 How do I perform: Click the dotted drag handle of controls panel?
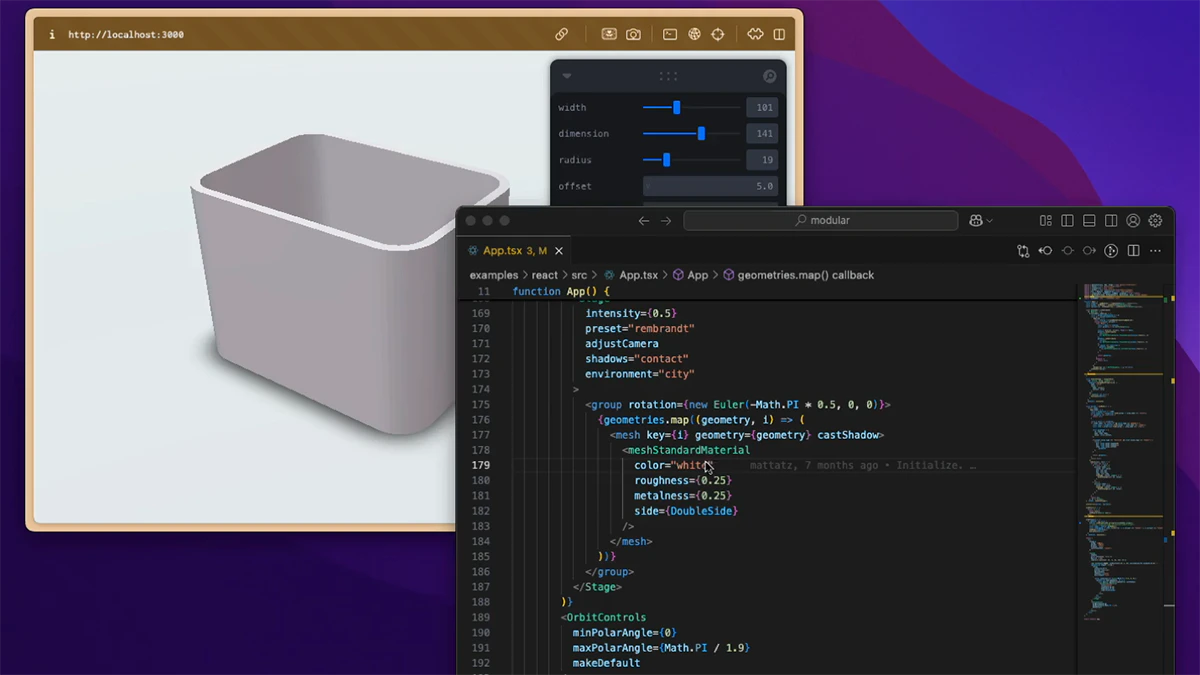pos(668,76)
